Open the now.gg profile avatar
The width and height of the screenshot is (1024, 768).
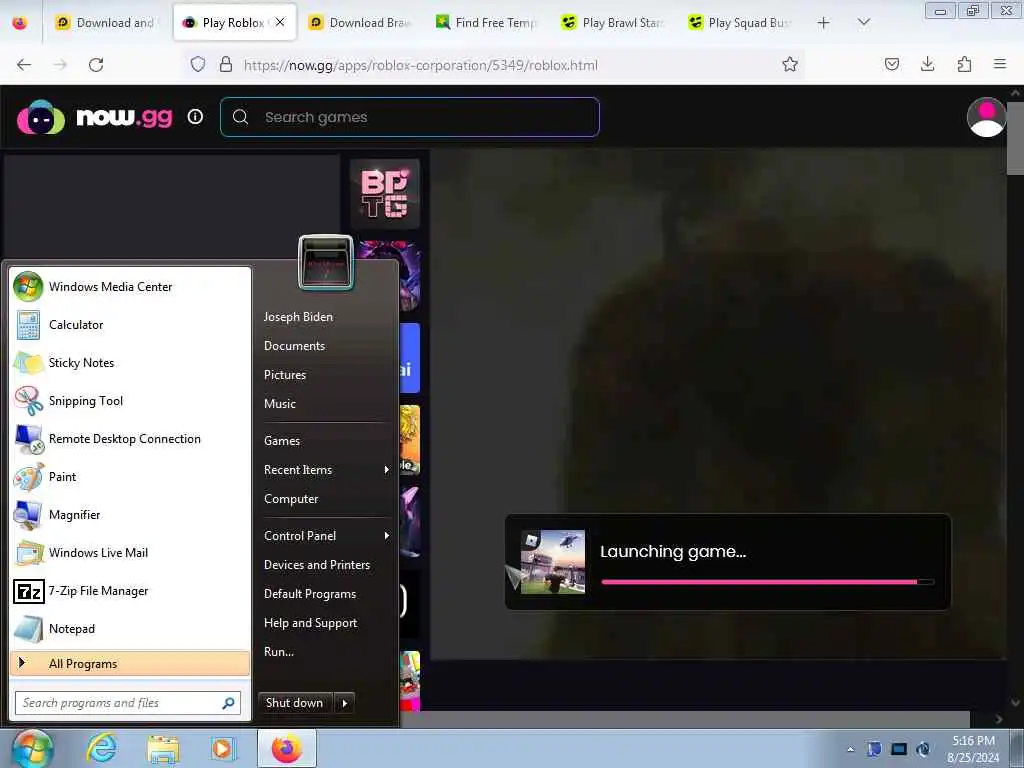pyautogui.click(x=986, y=117)
